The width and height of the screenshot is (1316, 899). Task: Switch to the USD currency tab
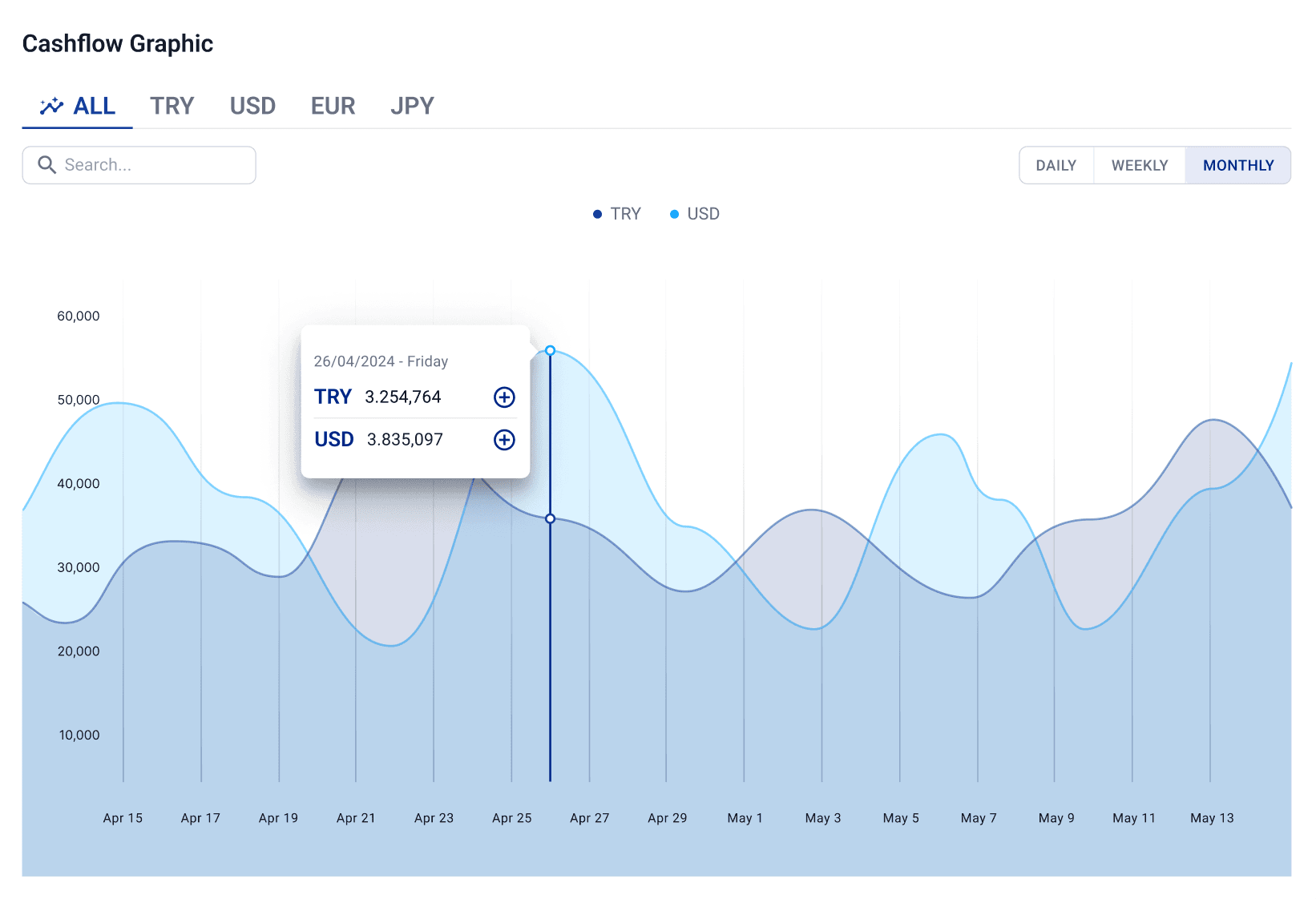coord(252,106)
